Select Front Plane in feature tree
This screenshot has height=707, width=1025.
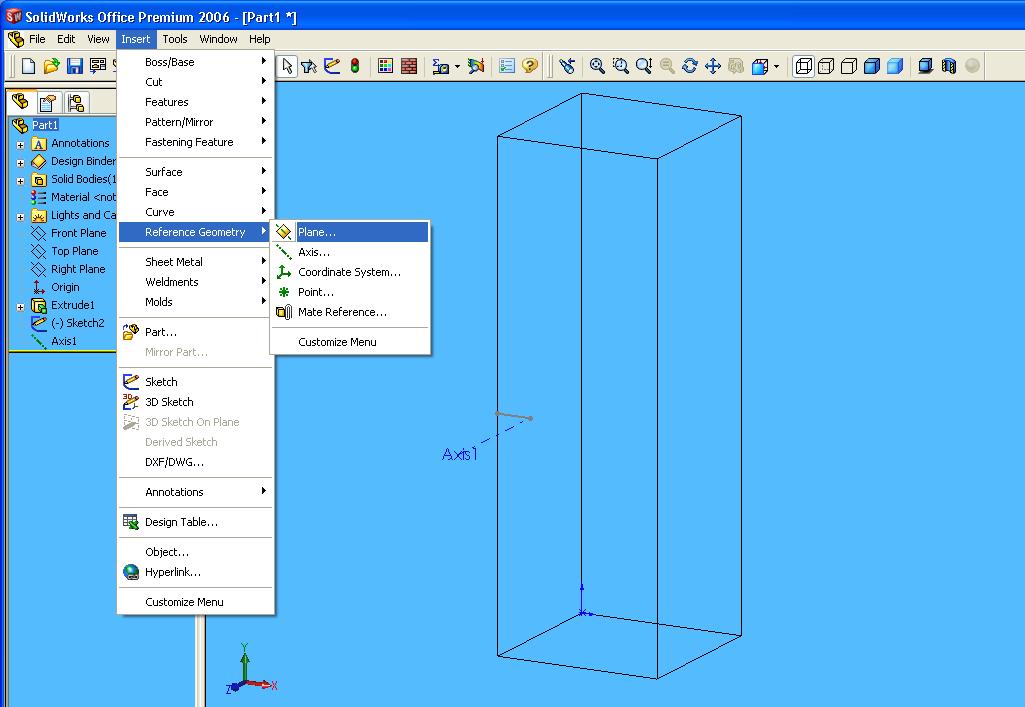click(x=78, y=233)
